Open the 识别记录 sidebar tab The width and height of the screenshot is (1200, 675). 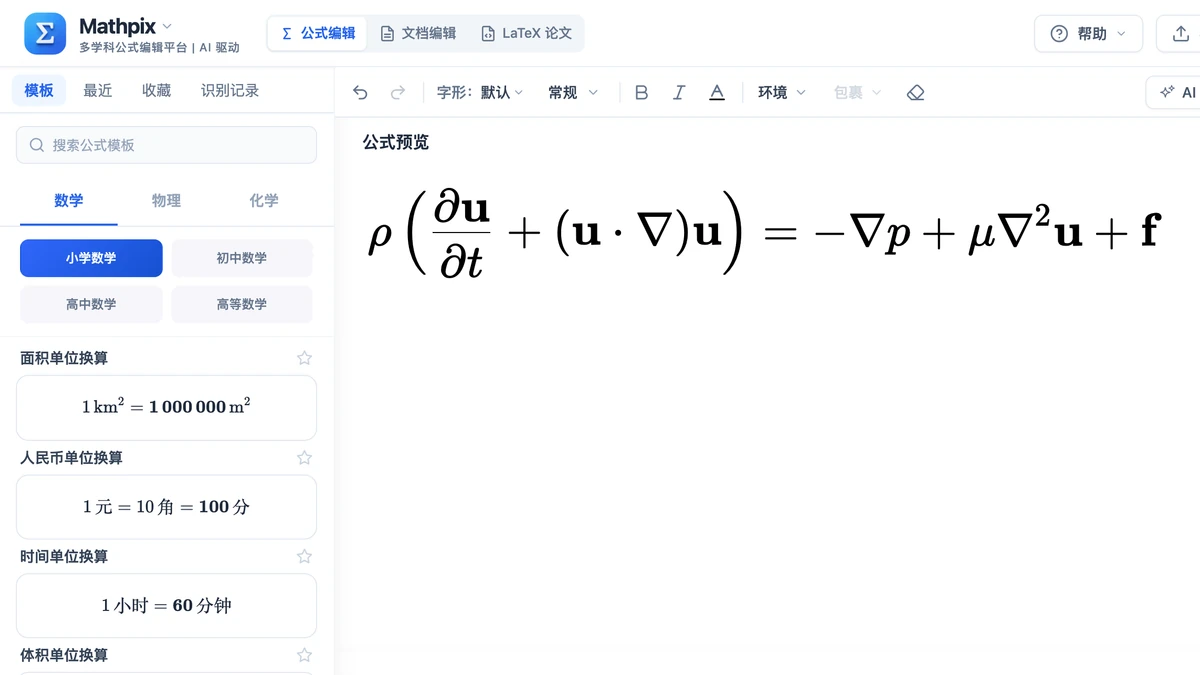tap(230, 90)
